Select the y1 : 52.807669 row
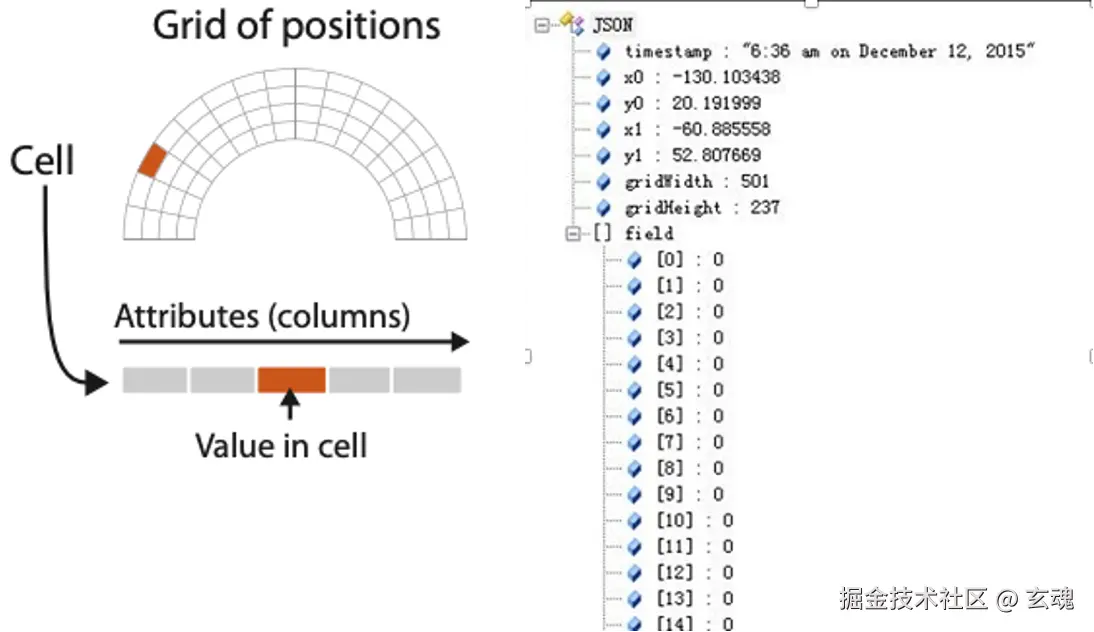The width and height of the screenshot is (1094, 632). [692, 156]
